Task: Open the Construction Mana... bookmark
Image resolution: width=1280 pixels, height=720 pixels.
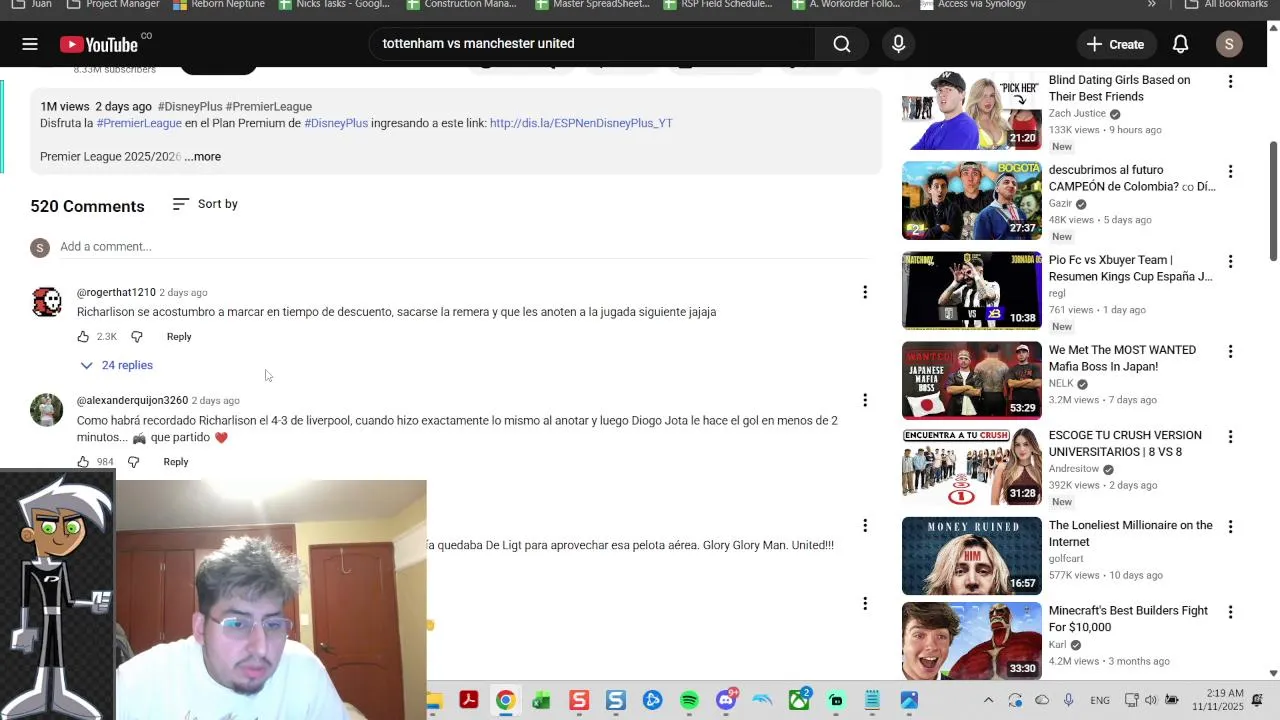Action: tap(460, 4)
